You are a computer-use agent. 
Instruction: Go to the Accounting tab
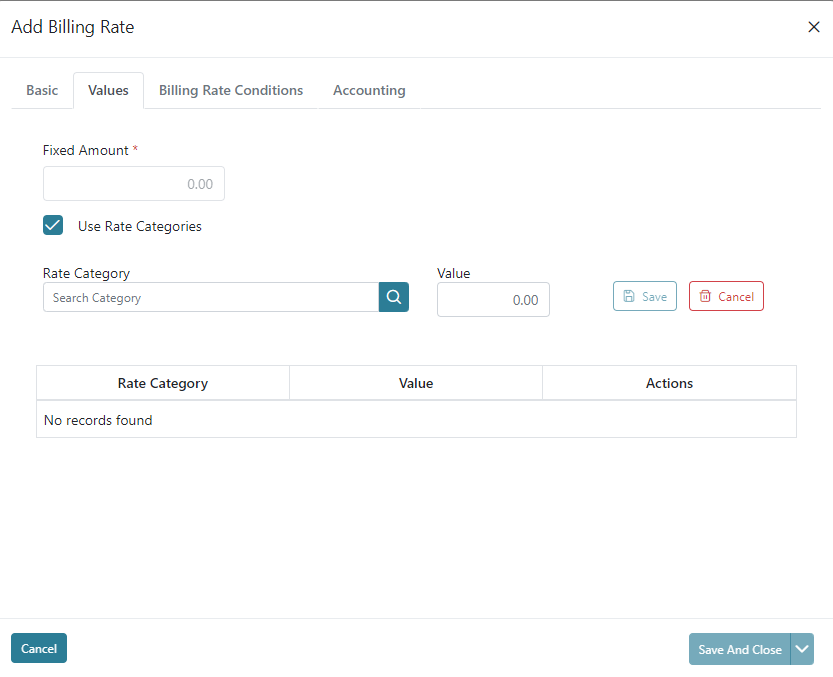point(369,90)
